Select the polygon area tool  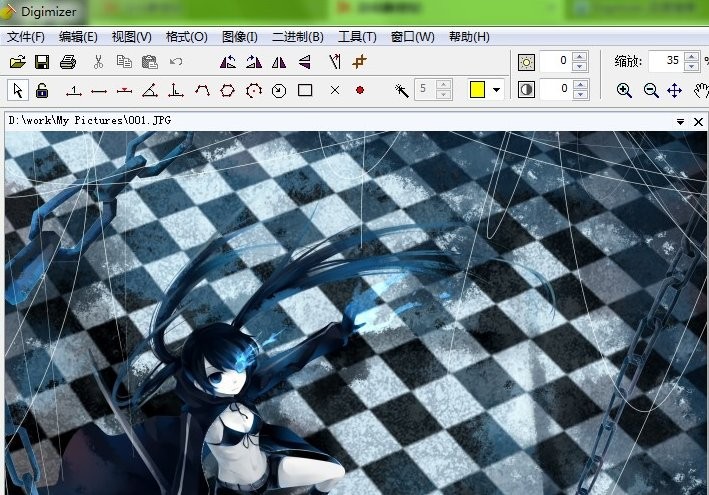[227, 90]
